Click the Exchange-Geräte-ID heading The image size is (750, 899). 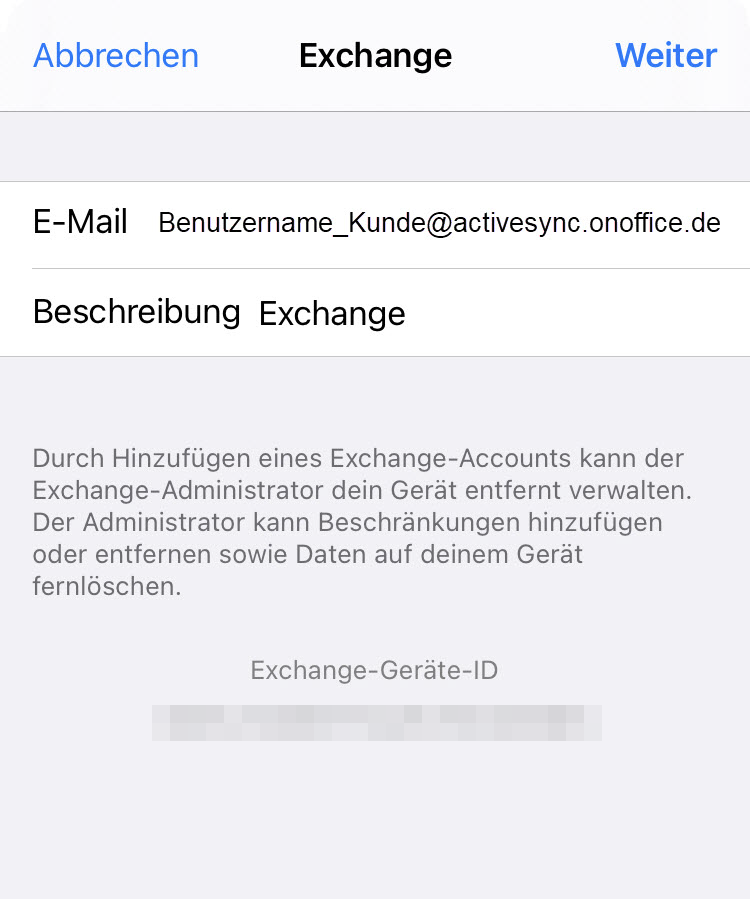(374, 670)
